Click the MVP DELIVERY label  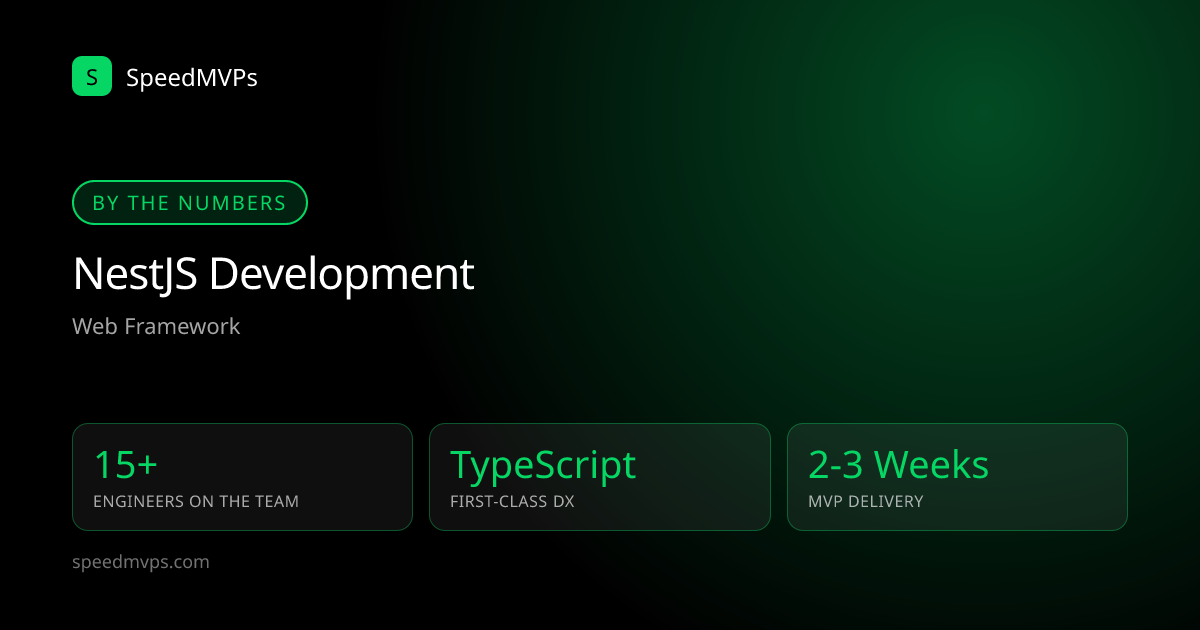click(x=865, y=501)
